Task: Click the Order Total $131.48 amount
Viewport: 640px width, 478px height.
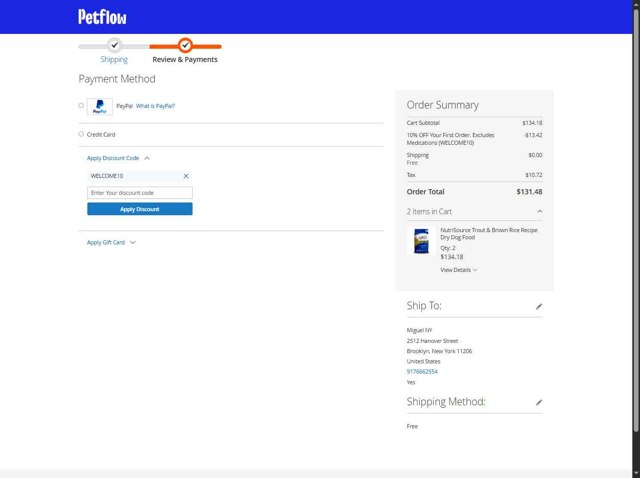Action: point(529,191)
